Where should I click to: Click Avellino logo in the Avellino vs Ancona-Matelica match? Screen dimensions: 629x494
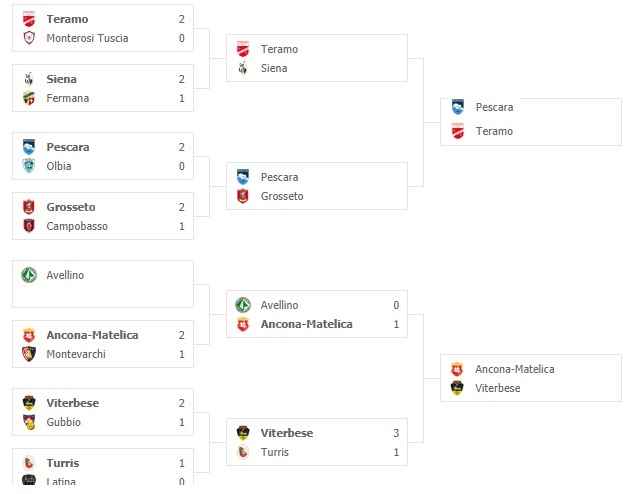click(x=243, y=305)
